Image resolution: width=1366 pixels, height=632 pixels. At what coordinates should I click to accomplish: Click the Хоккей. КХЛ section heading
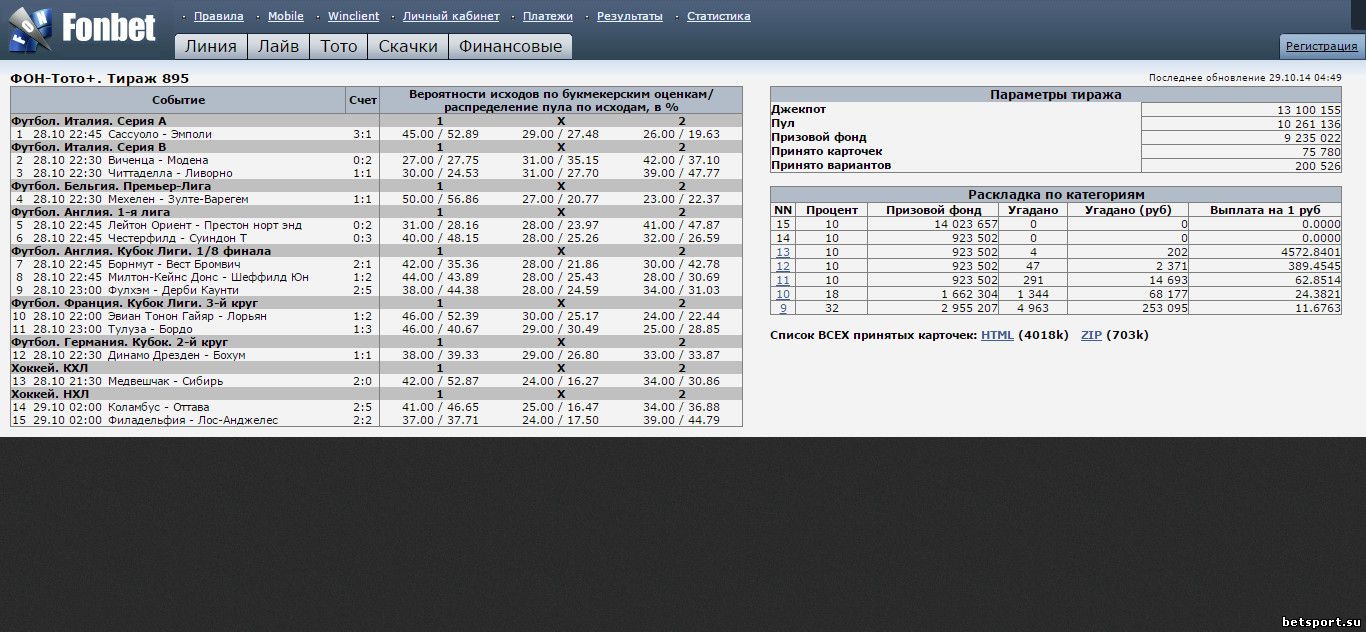49,368
